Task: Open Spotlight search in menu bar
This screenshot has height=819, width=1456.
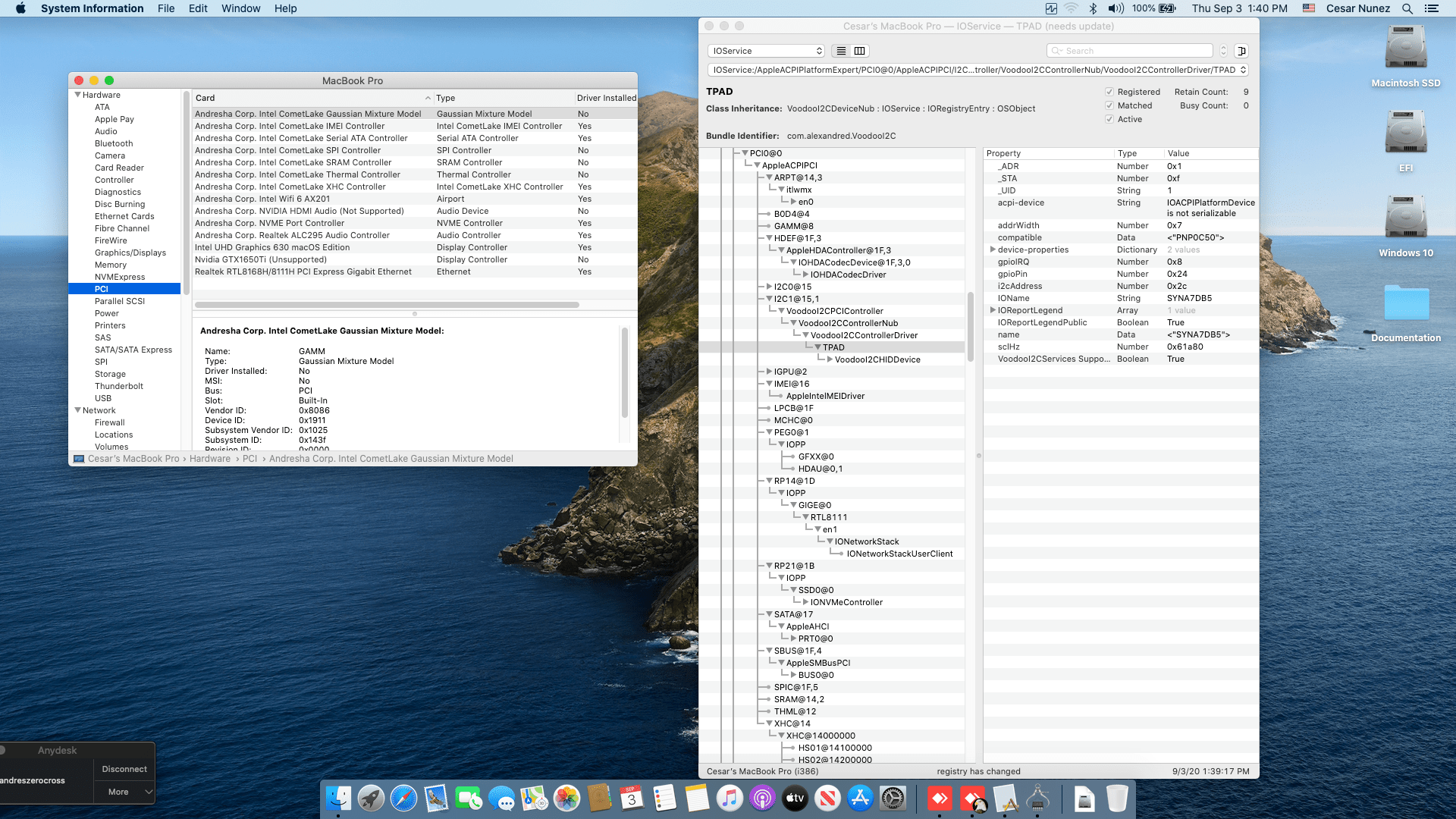Action: click(x=1407, y=8)
